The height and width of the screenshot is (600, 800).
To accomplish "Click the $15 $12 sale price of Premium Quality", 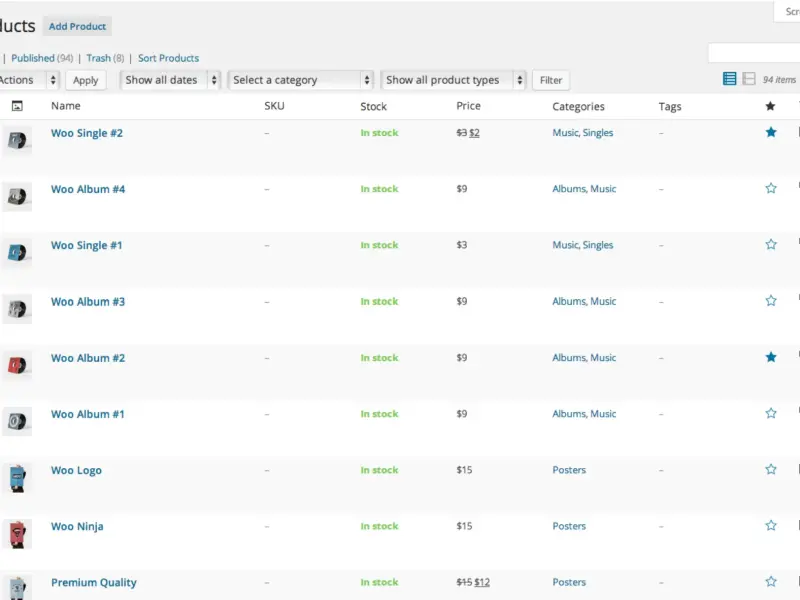I will (473, 582).
